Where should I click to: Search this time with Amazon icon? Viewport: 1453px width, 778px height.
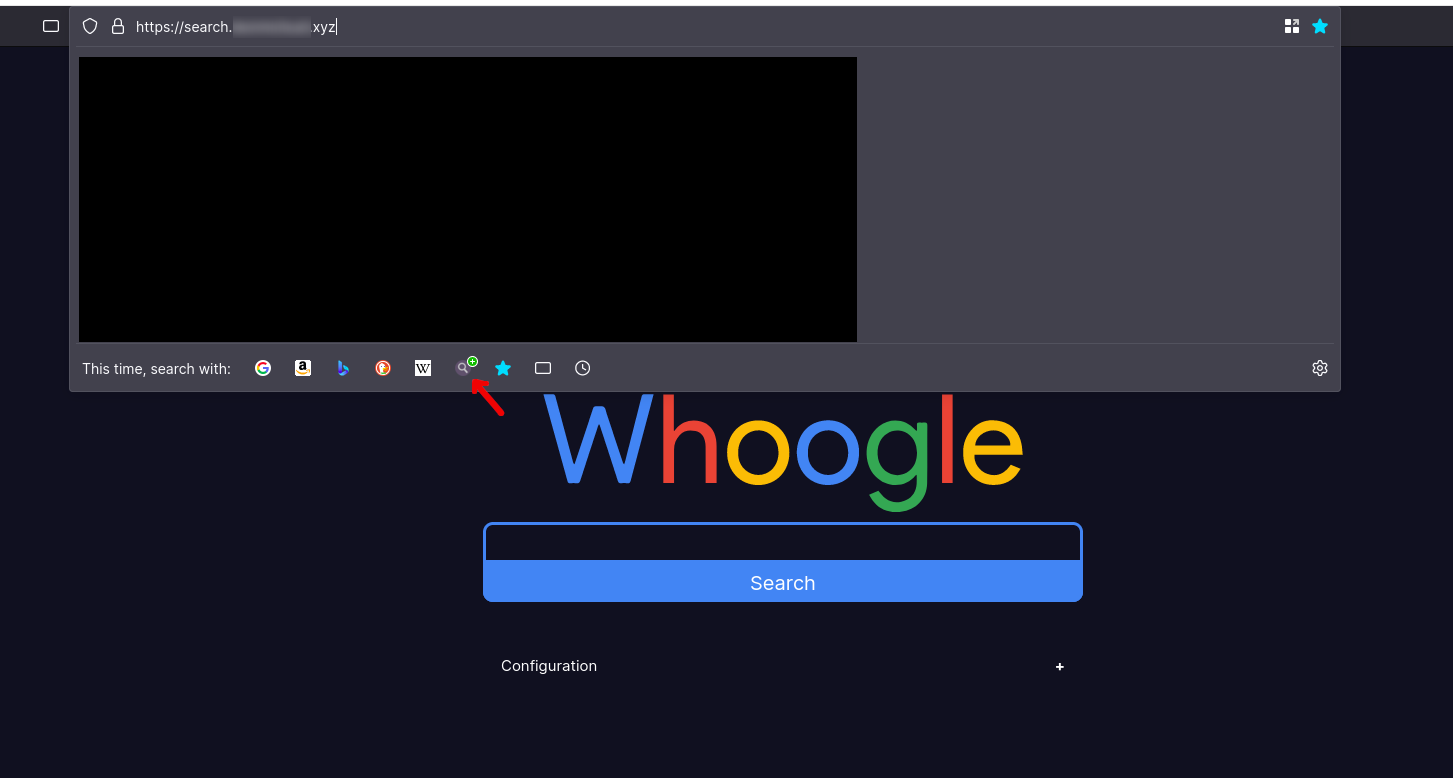click(303, 368)
